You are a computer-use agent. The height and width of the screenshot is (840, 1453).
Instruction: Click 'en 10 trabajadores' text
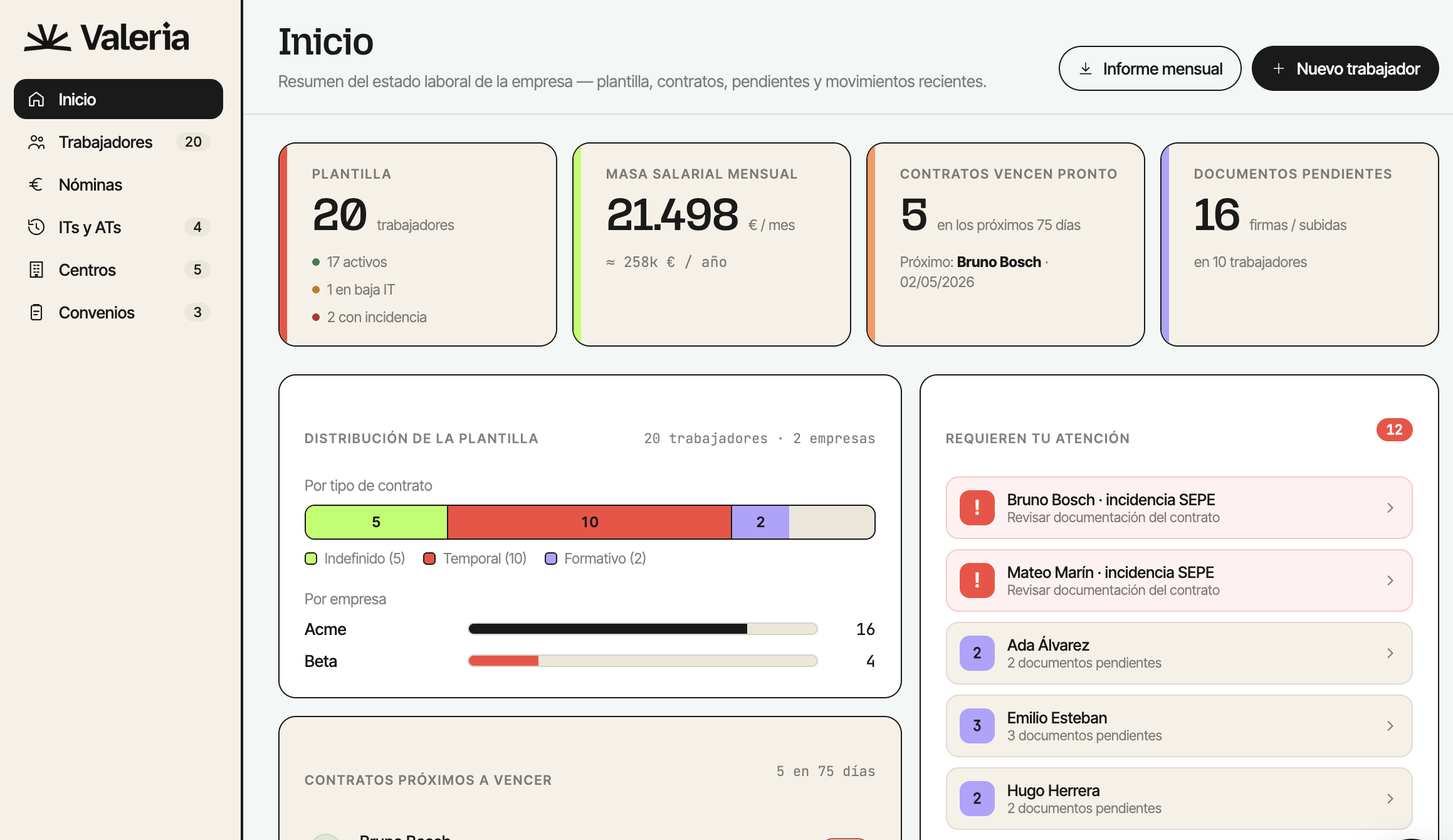pyautogui.click(x=1250, y=262)
